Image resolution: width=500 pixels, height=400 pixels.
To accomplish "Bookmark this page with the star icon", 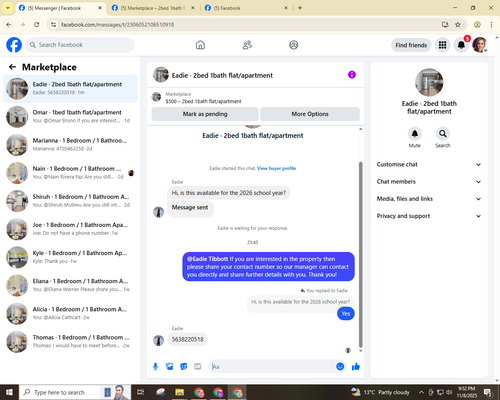I will [458, 24].
